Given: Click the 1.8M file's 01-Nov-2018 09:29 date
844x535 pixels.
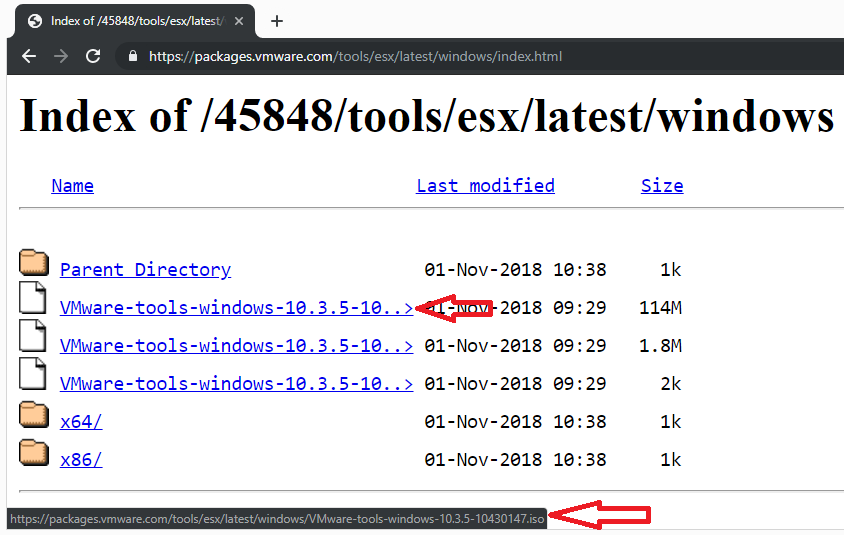Looking at the screenshot, I should 515,346.
